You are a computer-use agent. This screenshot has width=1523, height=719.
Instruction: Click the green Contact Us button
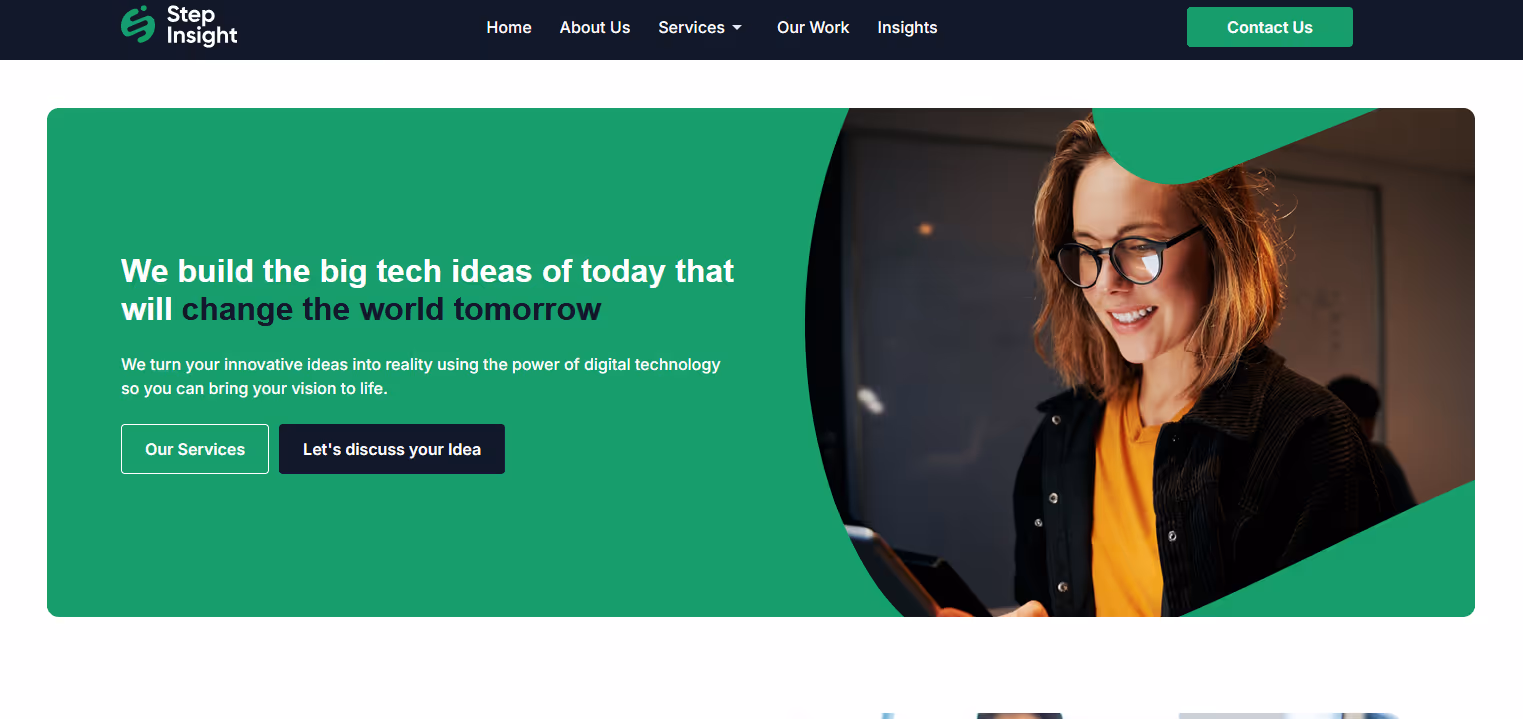(1269, 27)
